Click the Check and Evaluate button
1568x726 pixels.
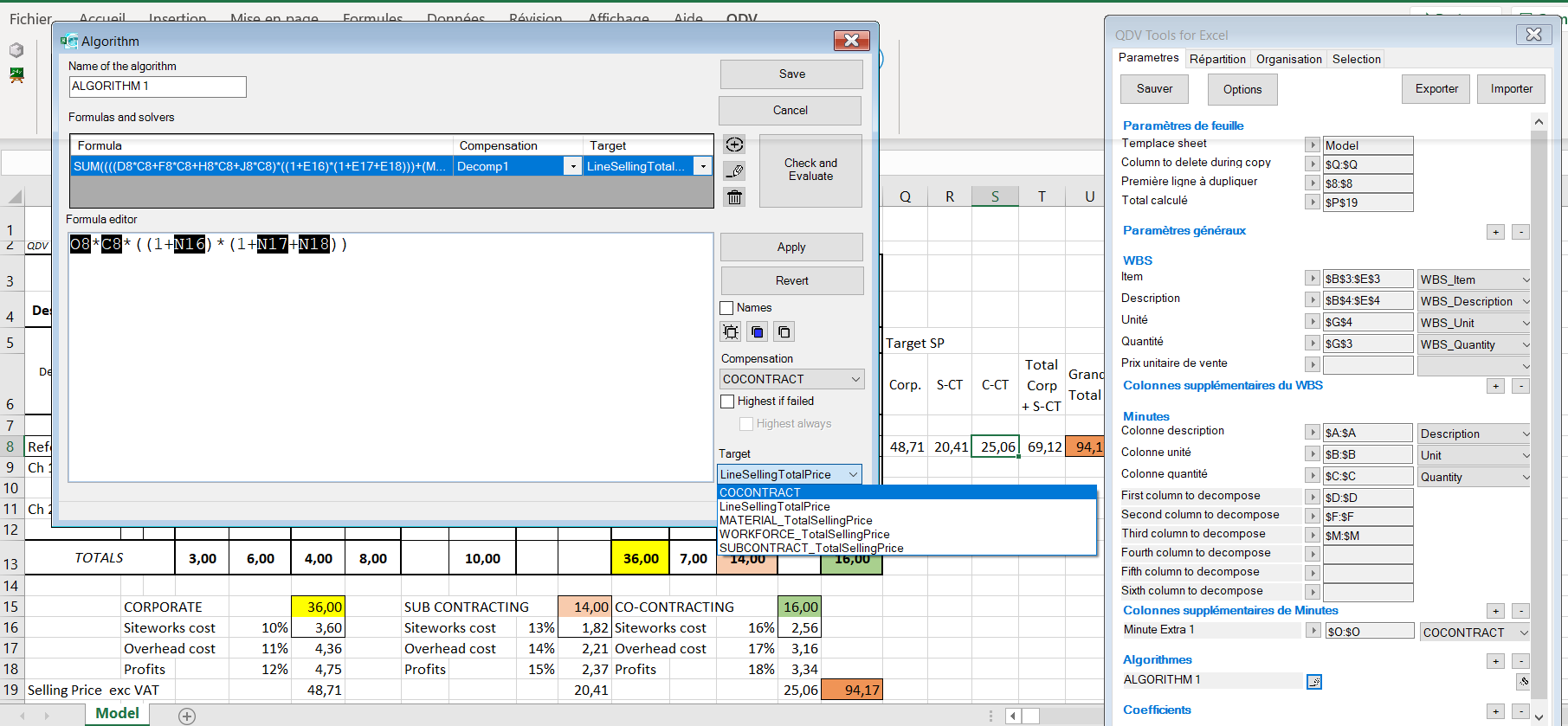pos(810,170)
